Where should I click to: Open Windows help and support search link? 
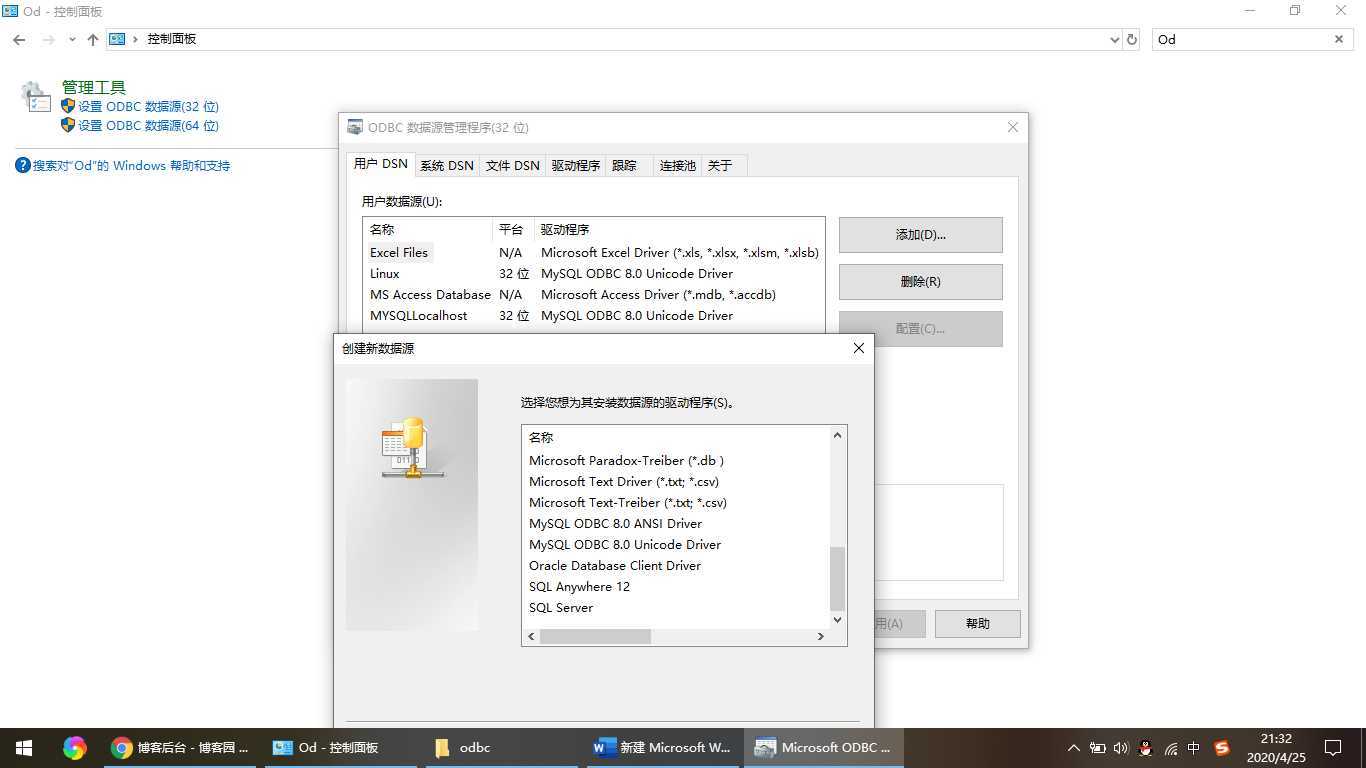[131, 165]
